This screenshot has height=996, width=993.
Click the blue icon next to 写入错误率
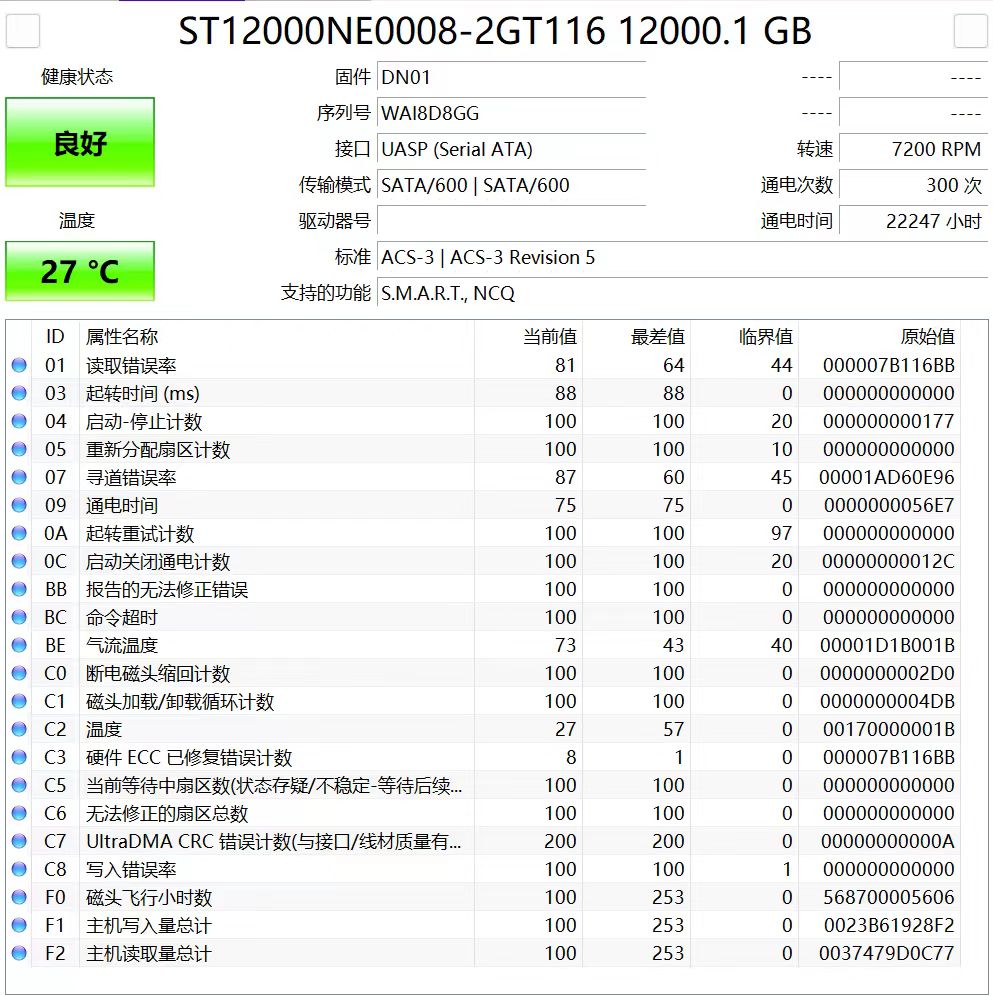[18, 869]
